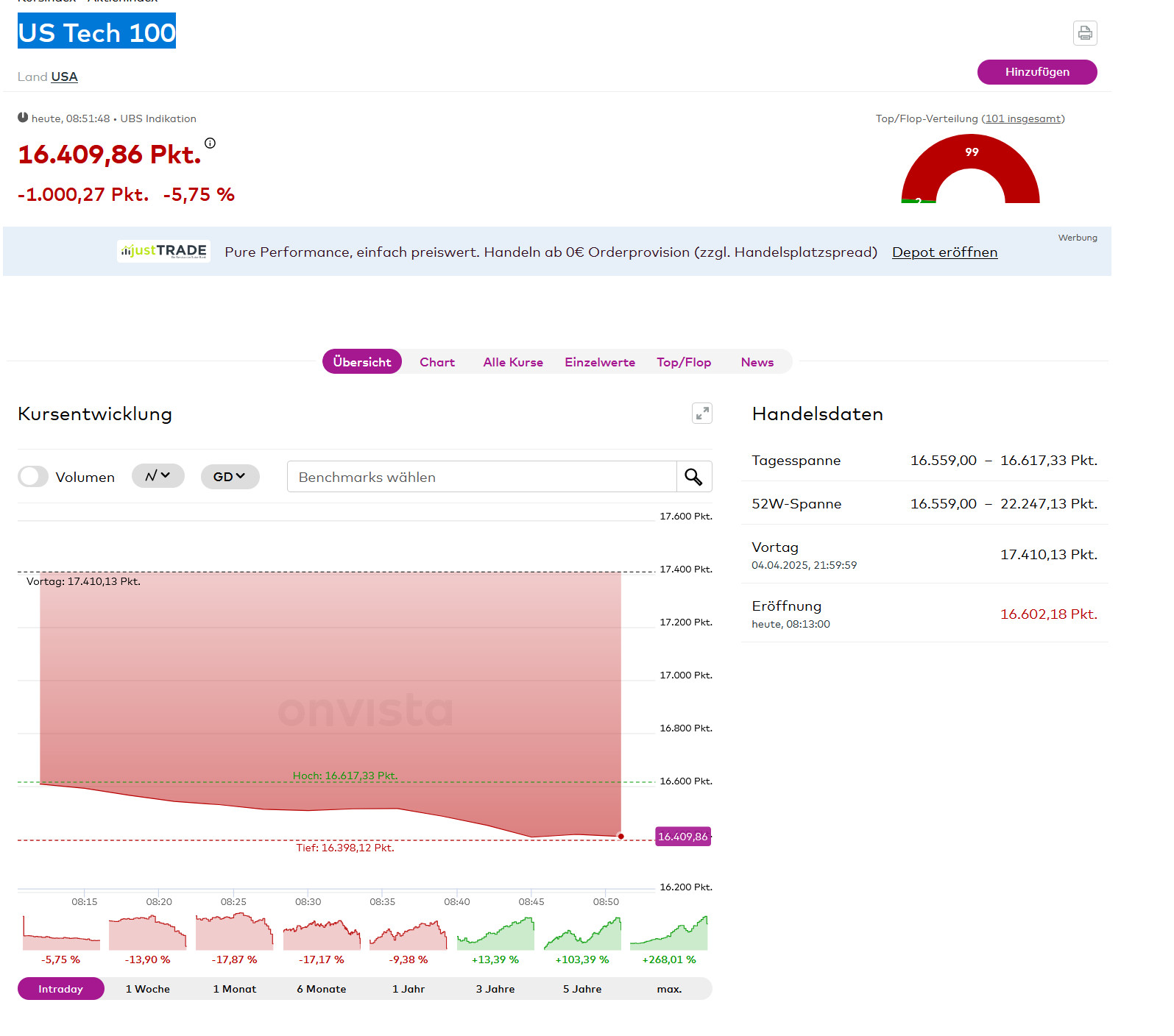Select the 1 Jahr time range

pos(409,989)
